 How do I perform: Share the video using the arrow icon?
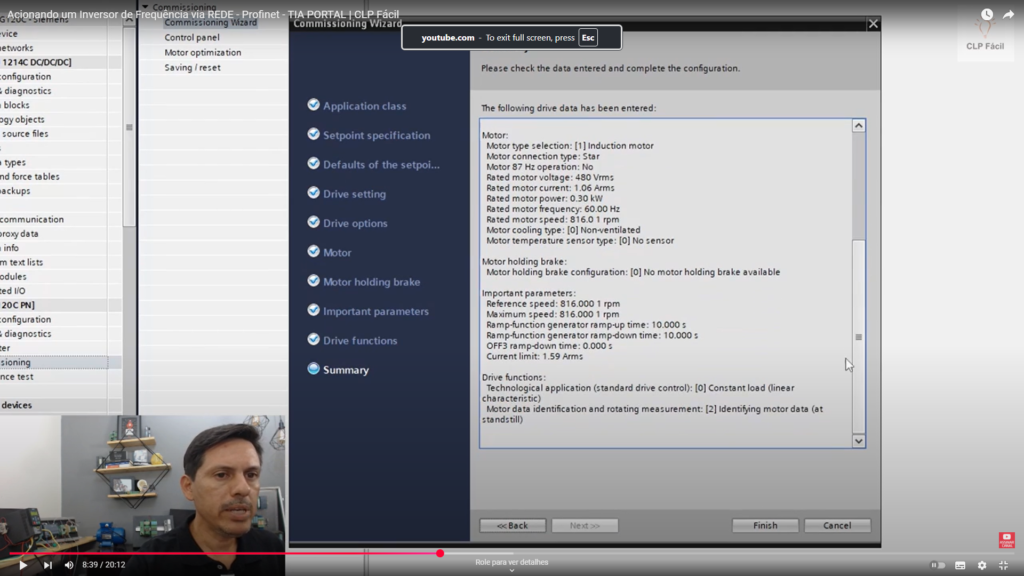(1009, 14)
